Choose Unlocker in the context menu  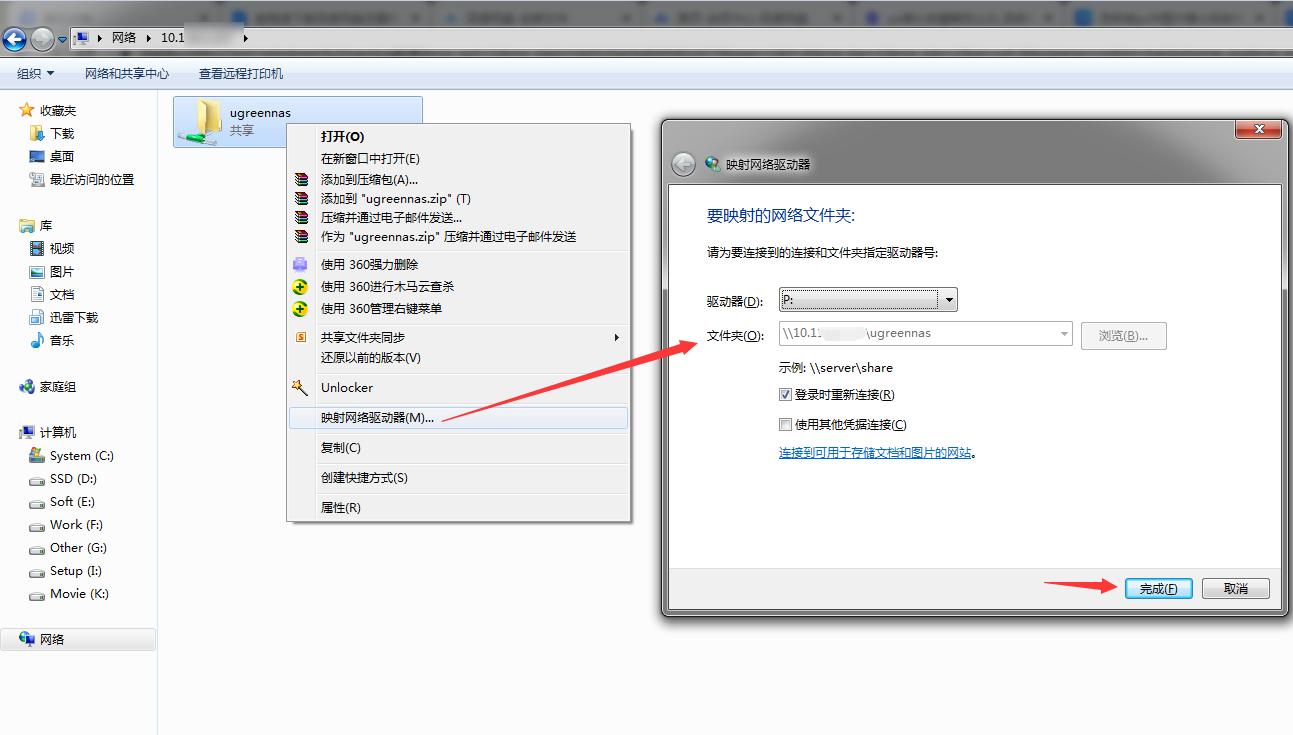(x=459, y=387)
